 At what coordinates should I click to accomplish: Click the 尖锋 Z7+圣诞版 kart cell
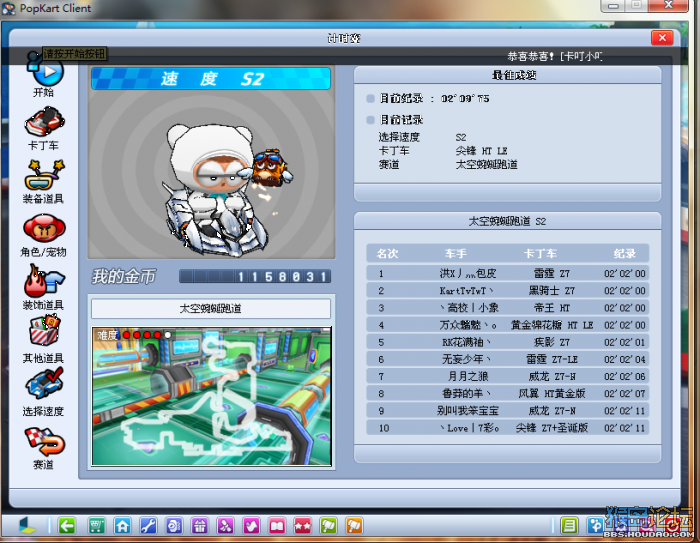pyautogui.click(x=552, y=428)
